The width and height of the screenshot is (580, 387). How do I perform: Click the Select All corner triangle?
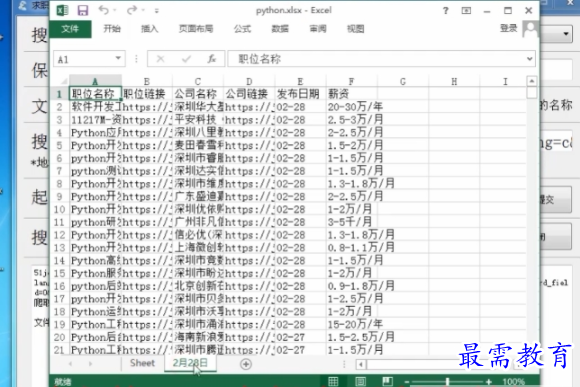[64, 81]
